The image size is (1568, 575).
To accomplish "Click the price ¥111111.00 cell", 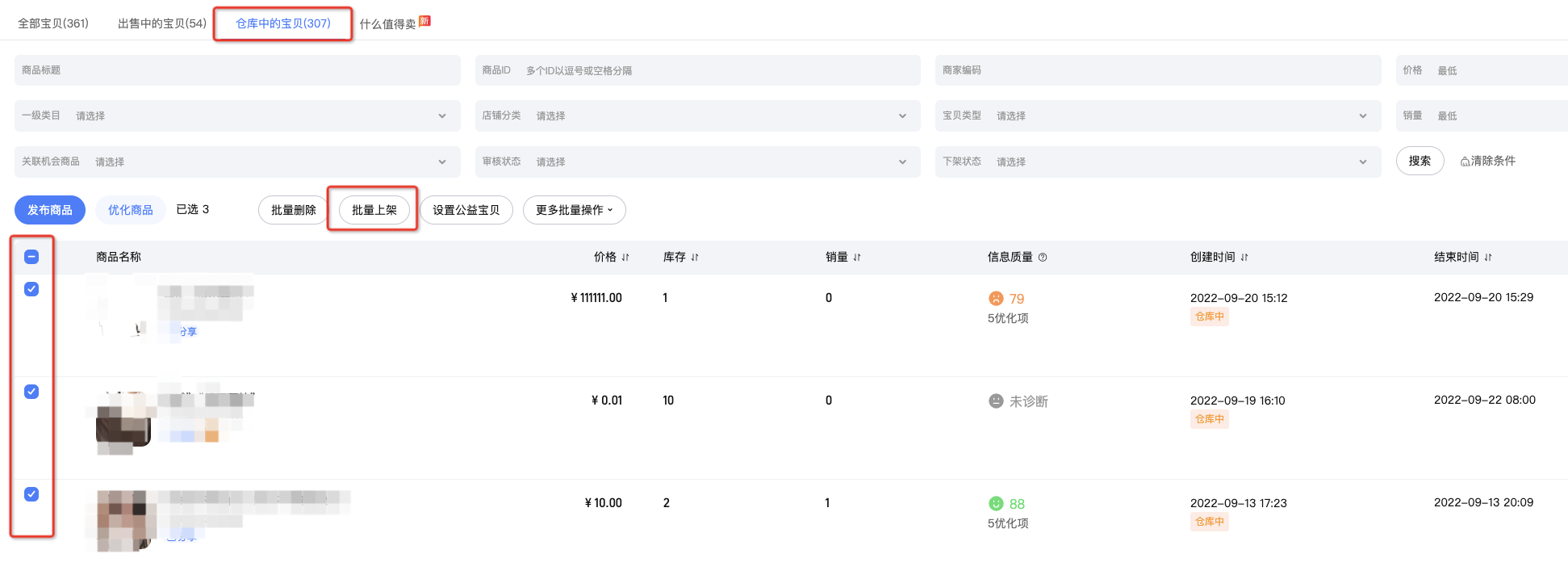I will [596, 298].
